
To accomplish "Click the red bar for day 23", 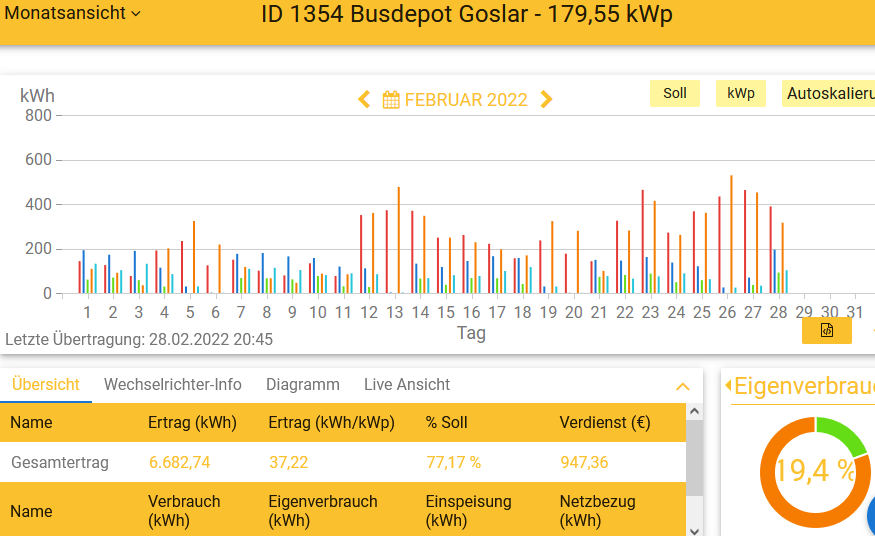I will 642,242.
